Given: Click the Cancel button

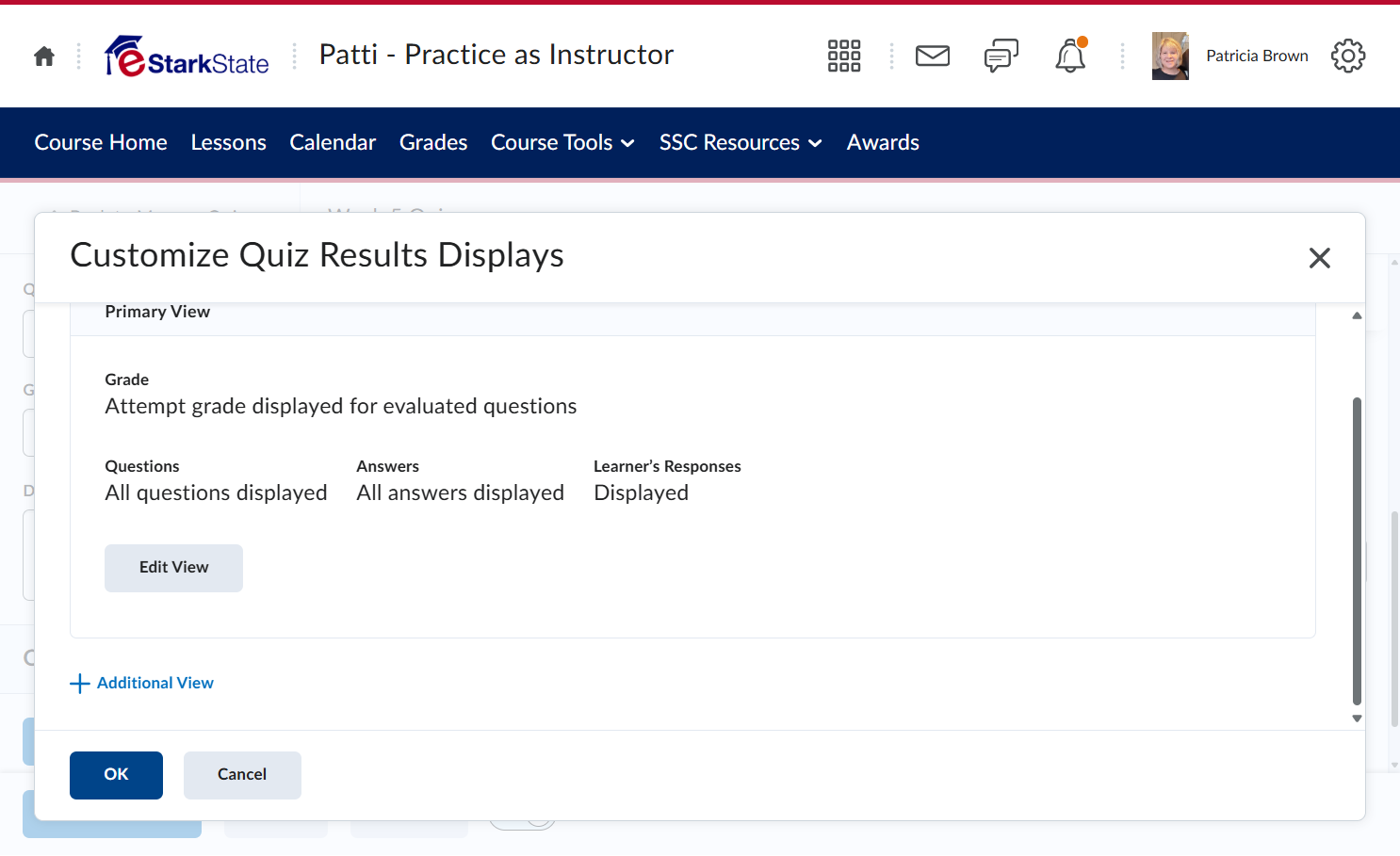Looking at the screenshot, I should 242,775.
